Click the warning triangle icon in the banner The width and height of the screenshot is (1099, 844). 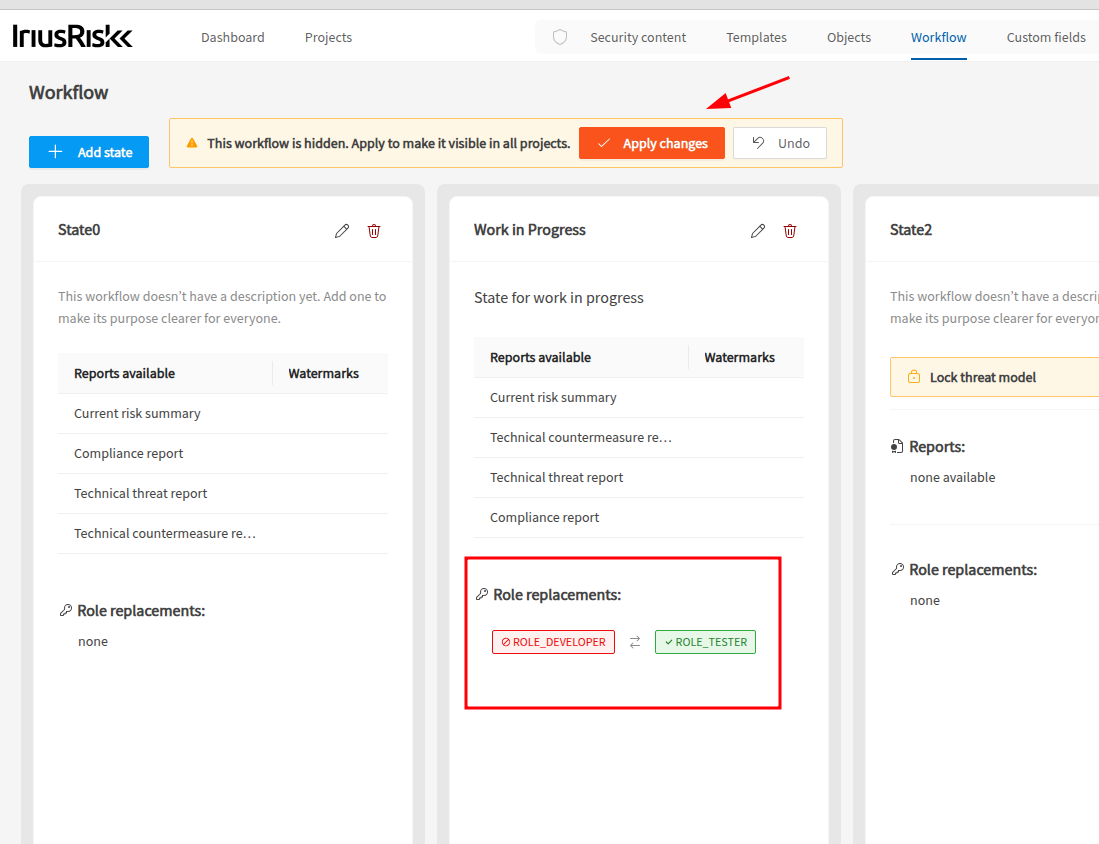(192, 143)
